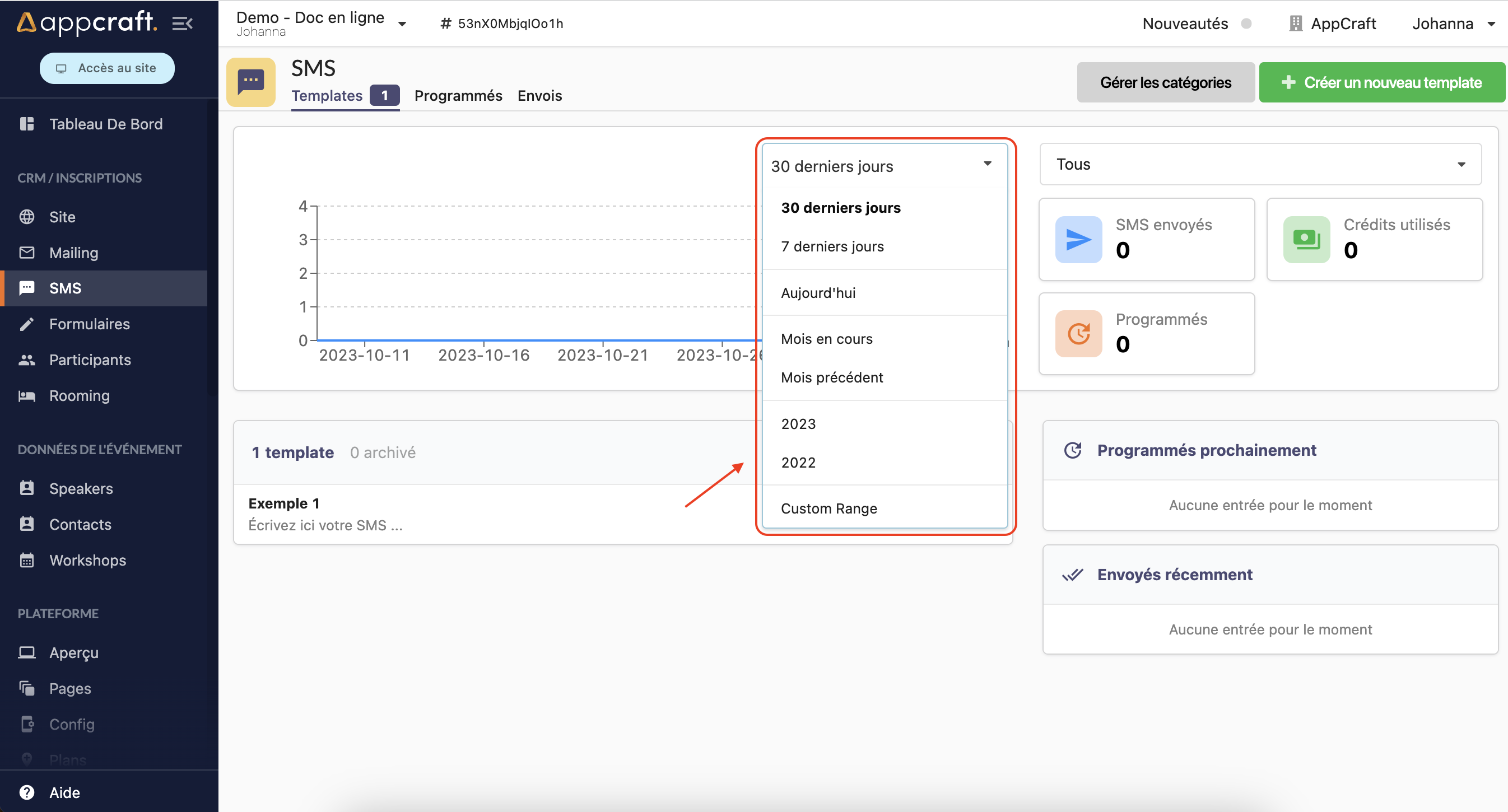Click the Participants people icon
1508x812 pixels.
tap(27, 360)
